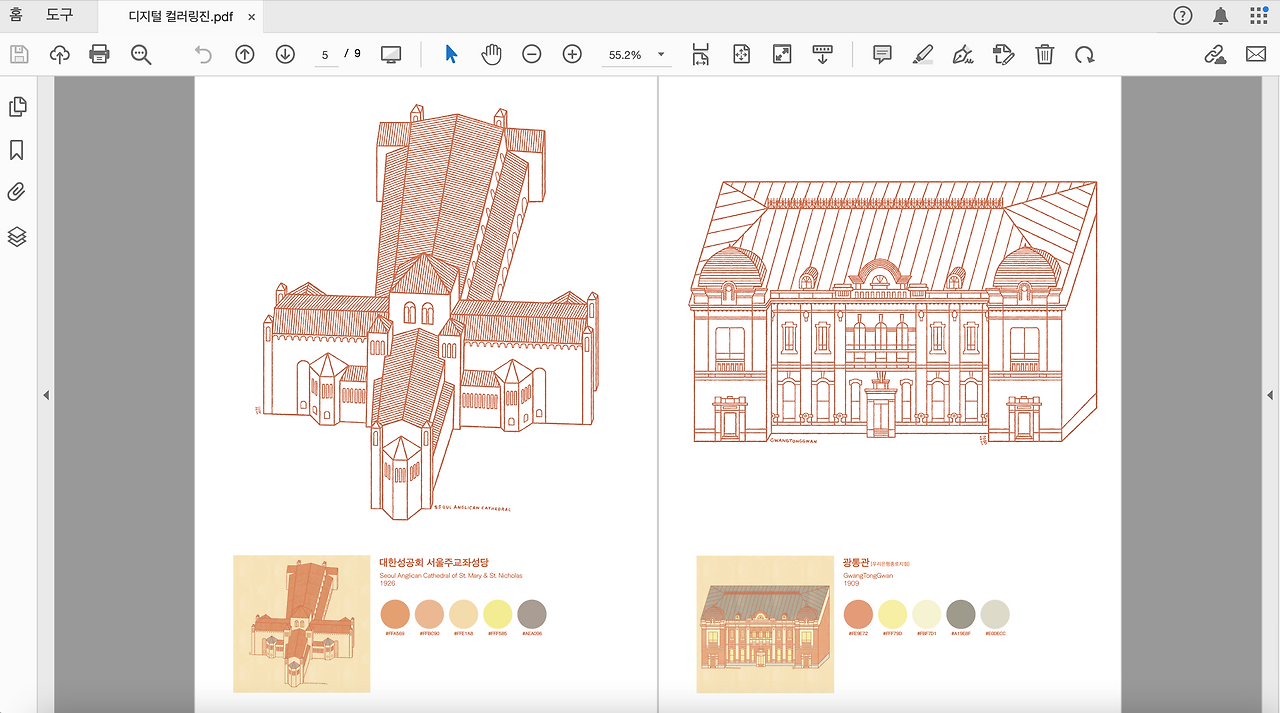The width and height of the screenshot is (1280, 713).
Task: Delete with the trash can icon
Action: coord(1045,54)
